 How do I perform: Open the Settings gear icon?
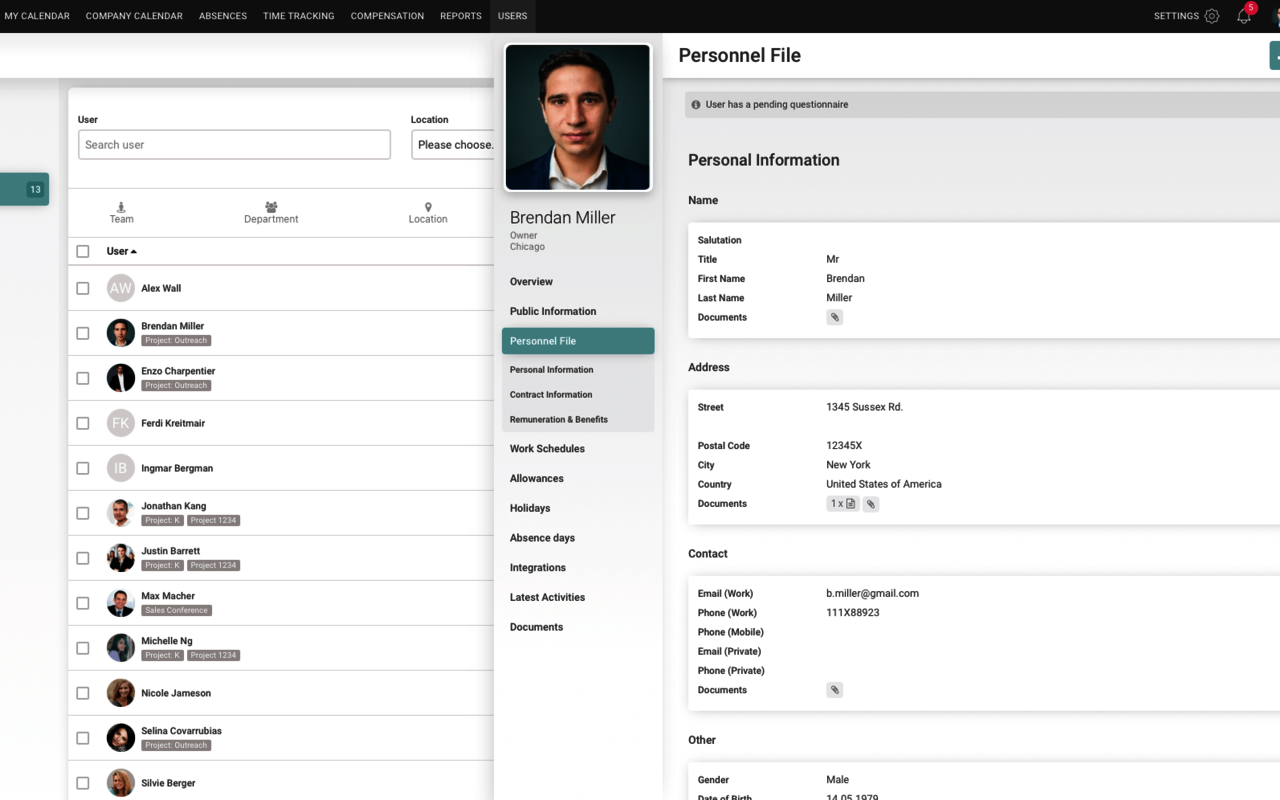1211,16
